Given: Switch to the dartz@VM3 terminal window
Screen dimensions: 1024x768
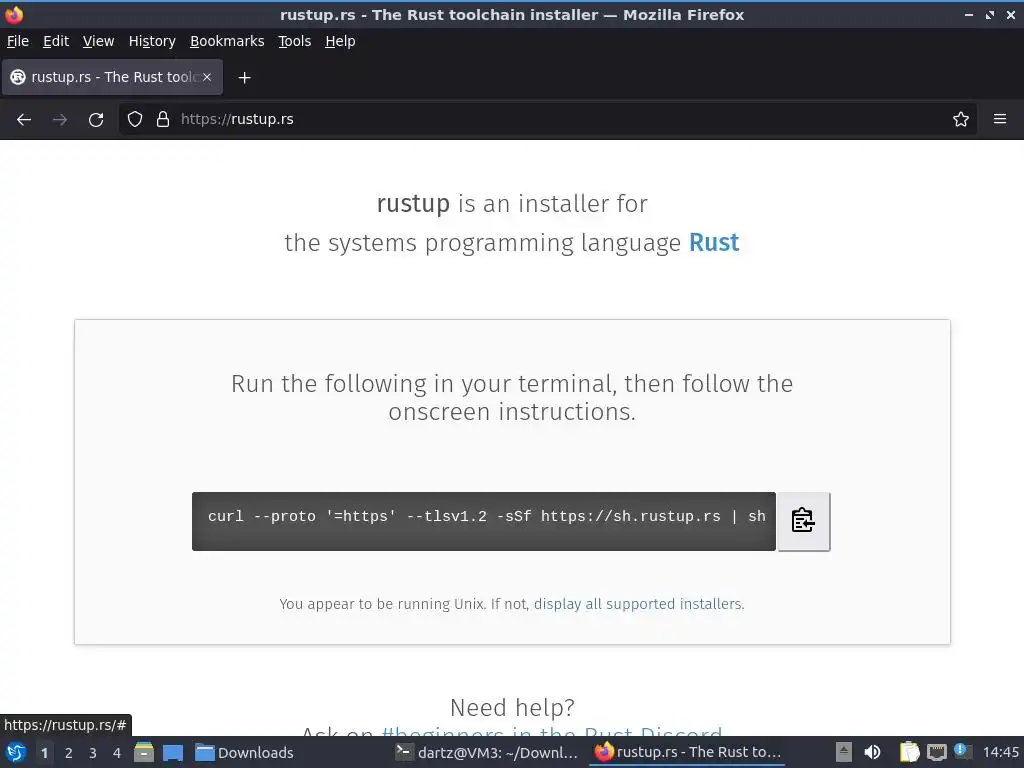Looking at the screenshot, I should pos(487,752).
